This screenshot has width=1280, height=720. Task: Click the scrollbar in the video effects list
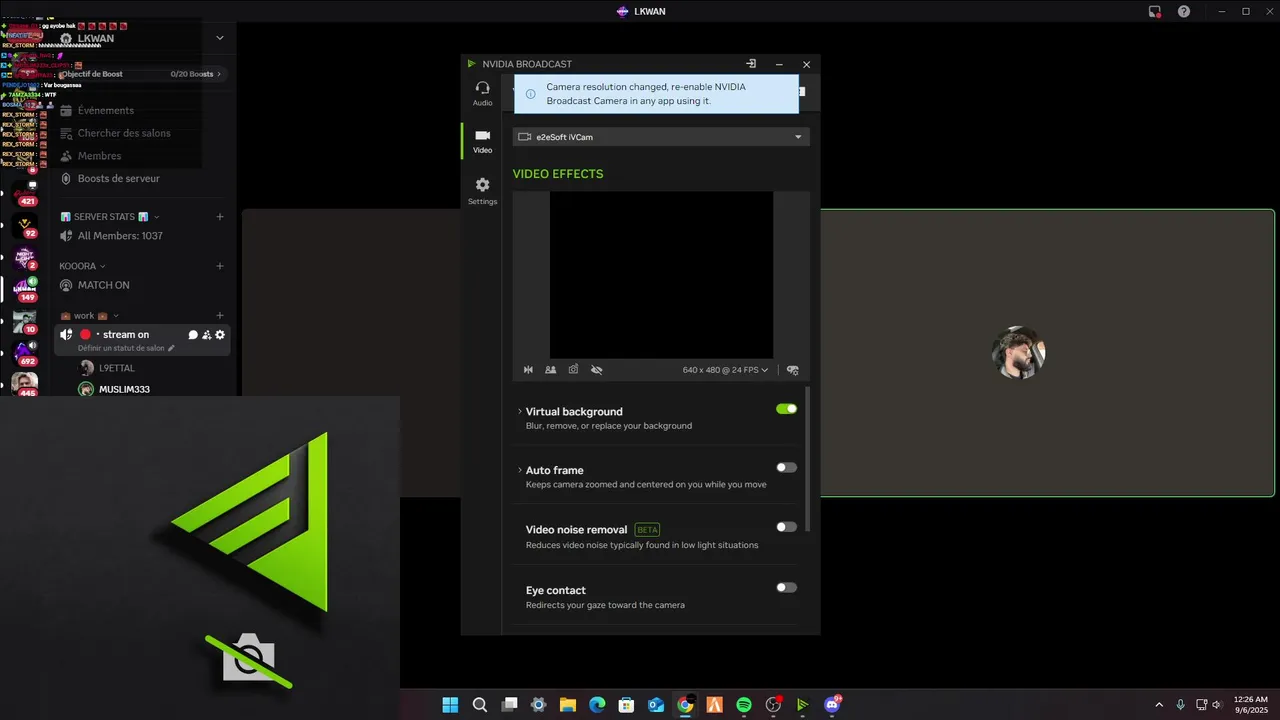click(x=807, y=460)
